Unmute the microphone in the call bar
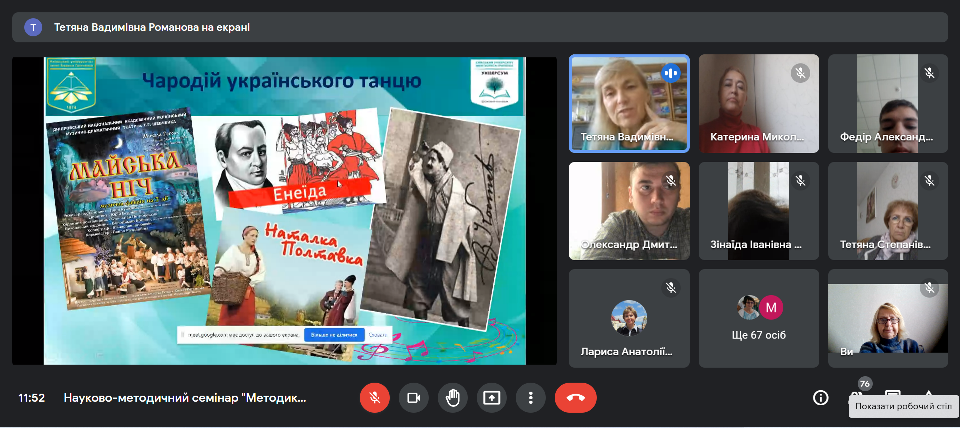The height and width of the screenshot is (428, 960). point(375,397)
